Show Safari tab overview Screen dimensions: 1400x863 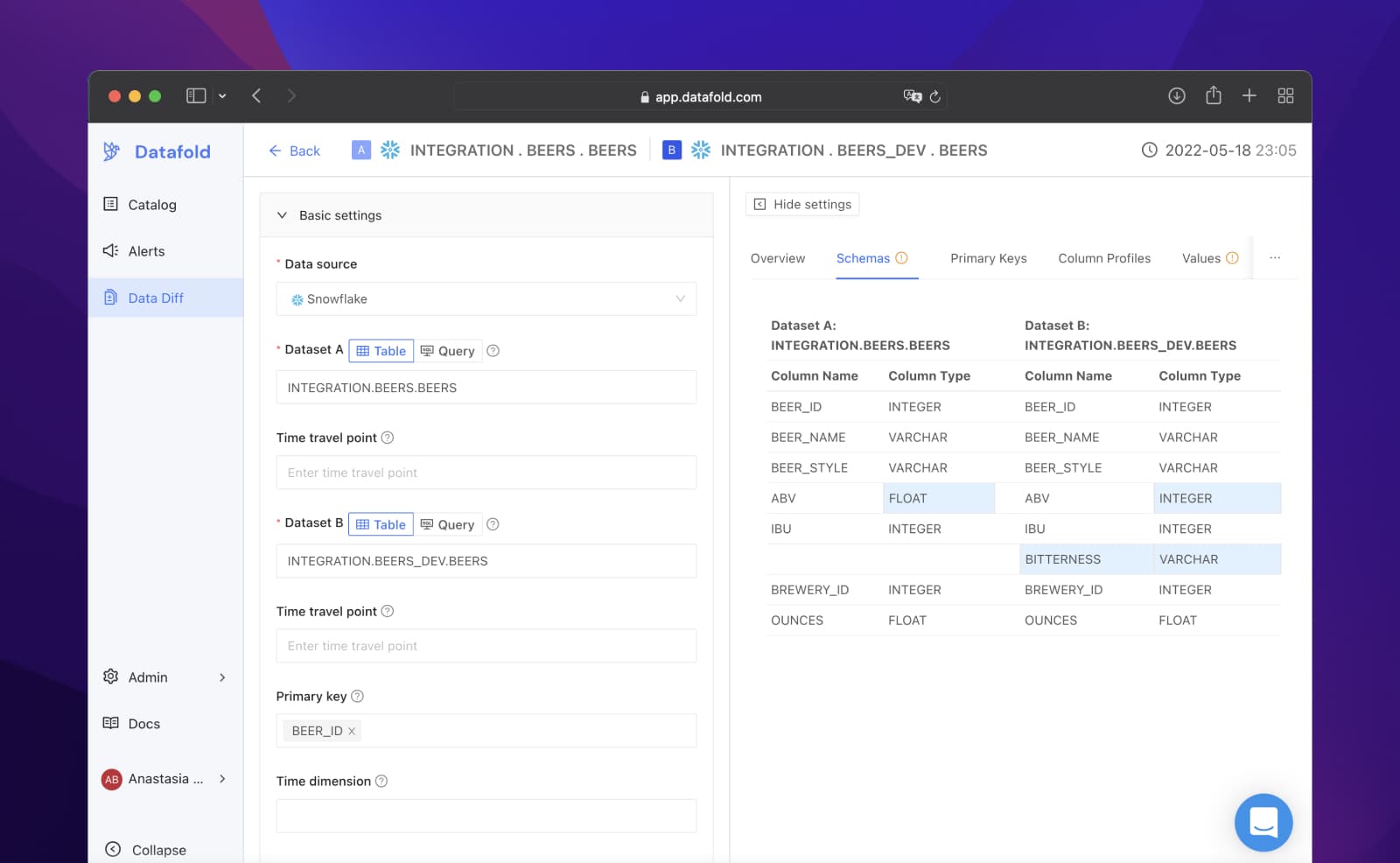(1285, 96)
